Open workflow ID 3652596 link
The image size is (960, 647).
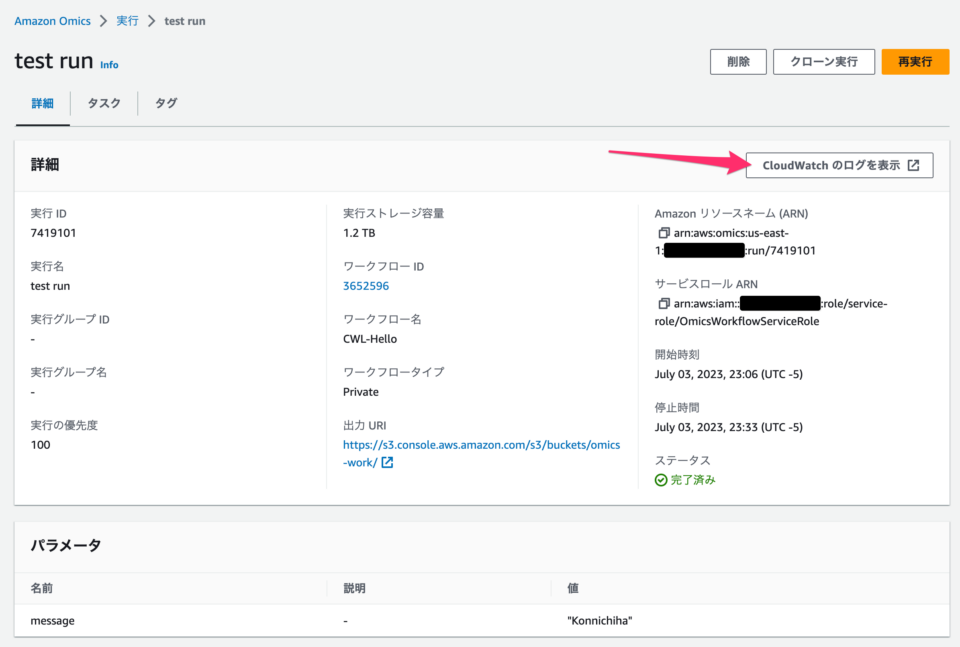(x=366, y=286)
